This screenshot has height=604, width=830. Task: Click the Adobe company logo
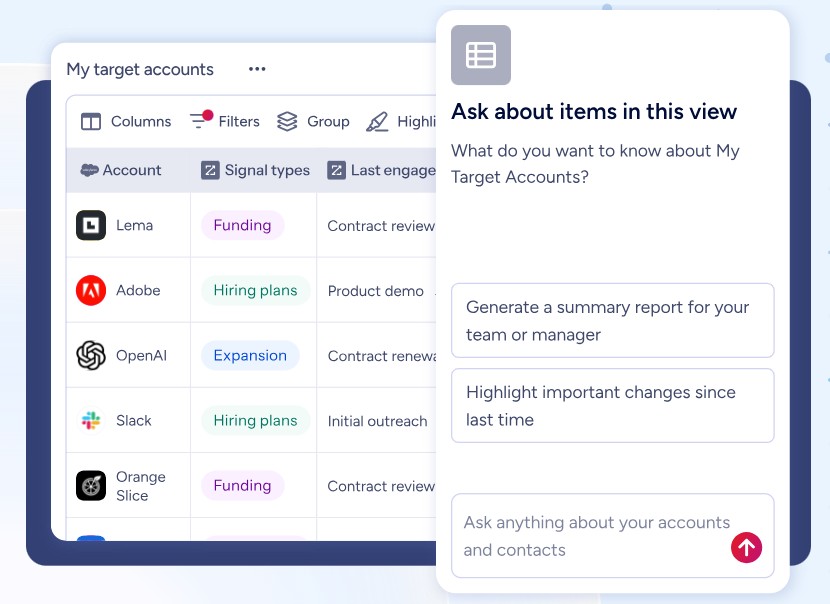[x=91, y=291]
